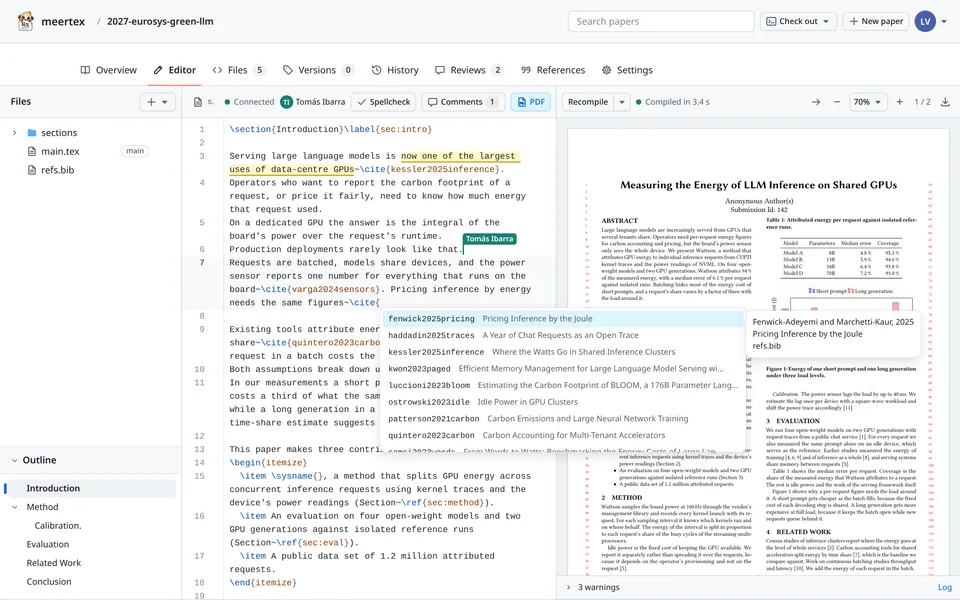Choose quintero2023carbon citation suggestion
Screen dimensions: 960x600
[x=563, y=435]
